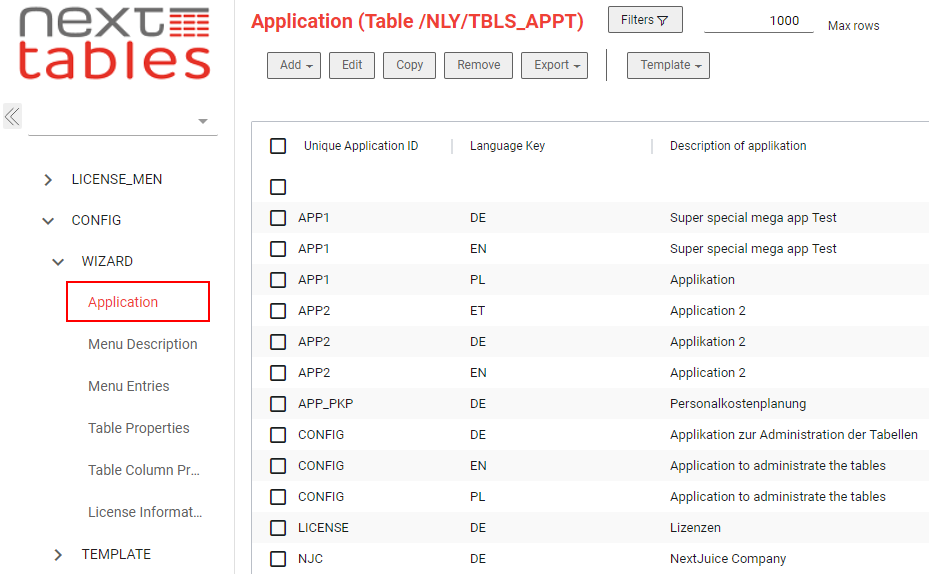Open Table Properties in the sidebar
This screenshot has height=574, width=929.
tap(139, 428)
